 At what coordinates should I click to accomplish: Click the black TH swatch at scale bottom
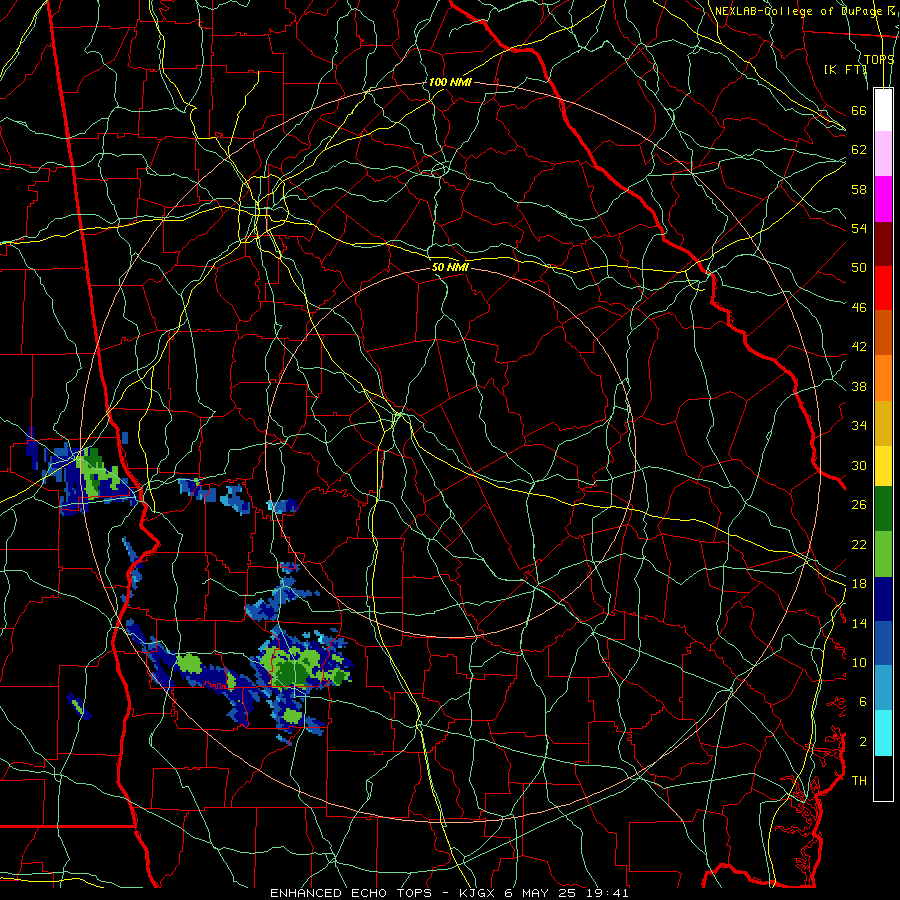[x=883, y=778]
